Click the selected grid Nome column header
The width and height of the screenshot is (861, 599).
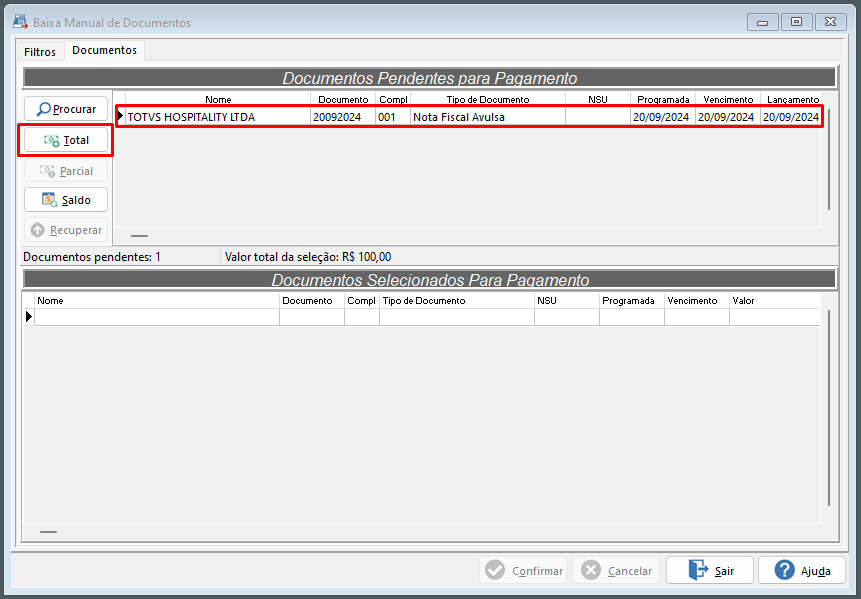tap(157, 301)
